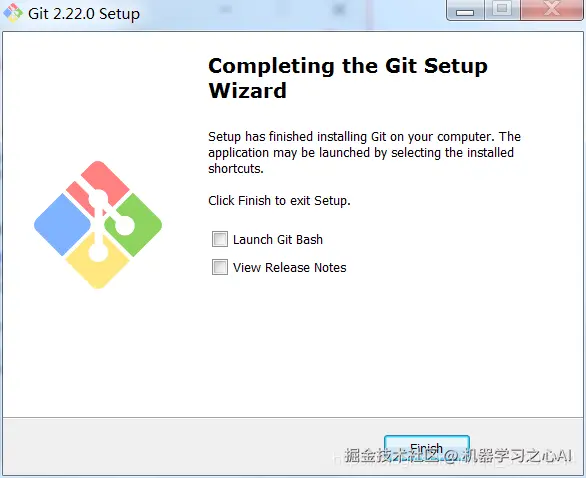The height and width of the screenshot is (478, 586).
Task: Close the Git 2.22.0 Setup window
Action: (x=552, y=10)
